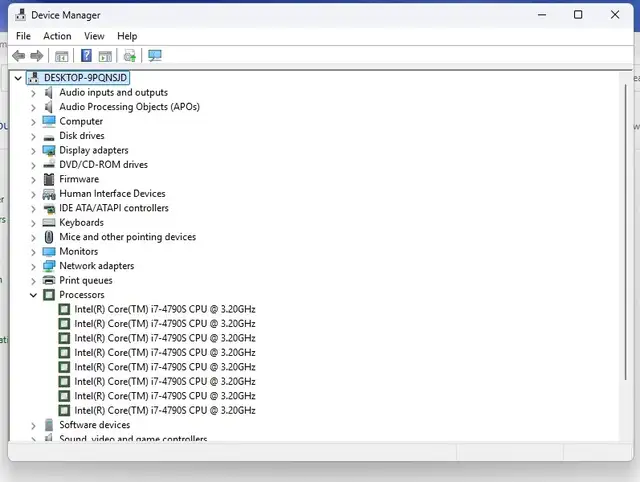Click the speaker icon for Audio inputs and outputs

(x=49, y=93)
